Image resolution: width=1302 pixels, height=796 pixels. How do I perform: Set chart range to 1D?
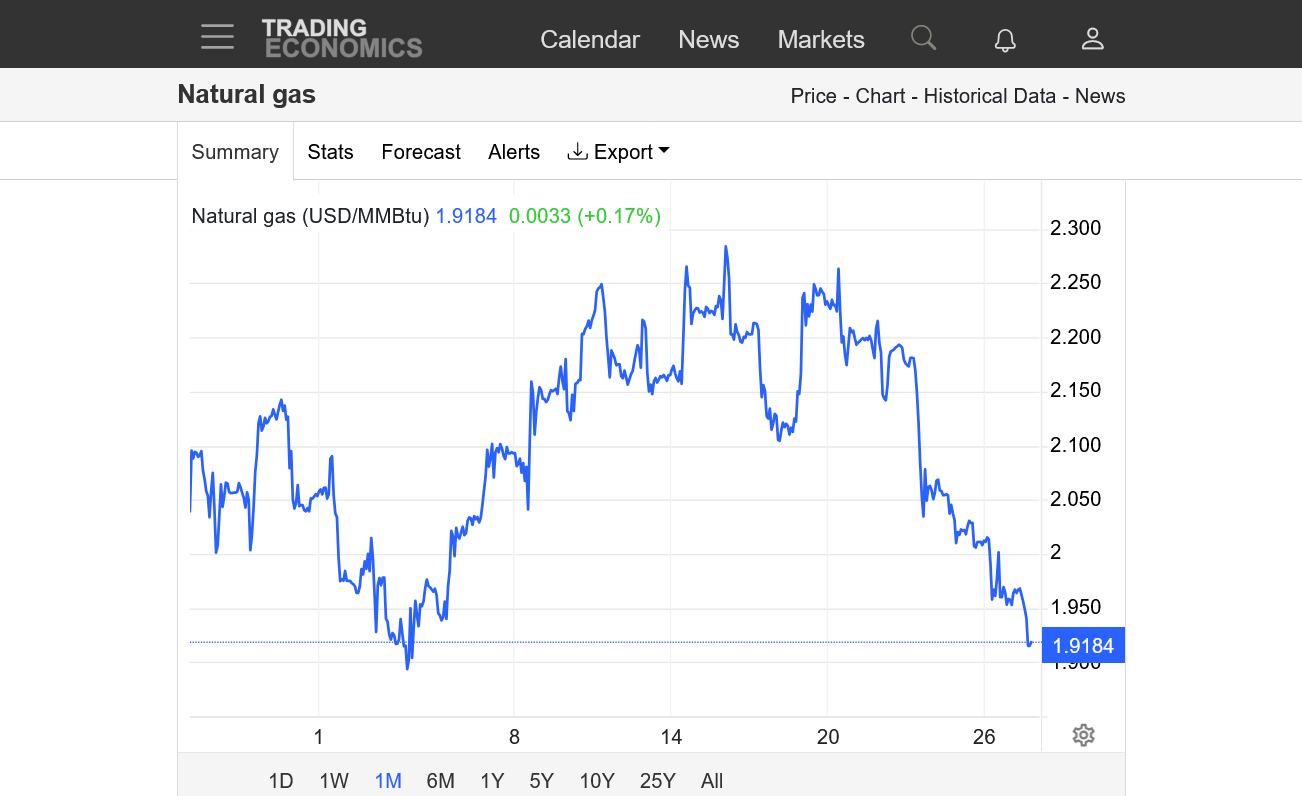coord(281,781)
